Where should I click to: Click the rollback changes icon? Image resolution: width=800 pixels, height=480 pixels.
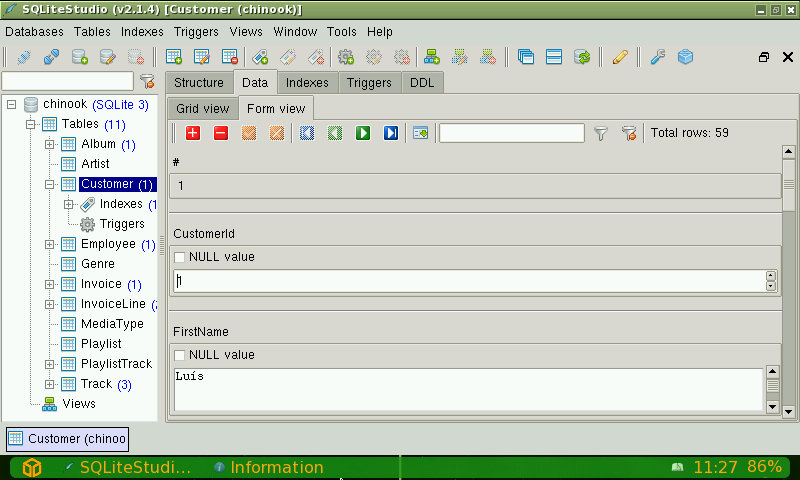pyautogui.click(x=277, y=133)
